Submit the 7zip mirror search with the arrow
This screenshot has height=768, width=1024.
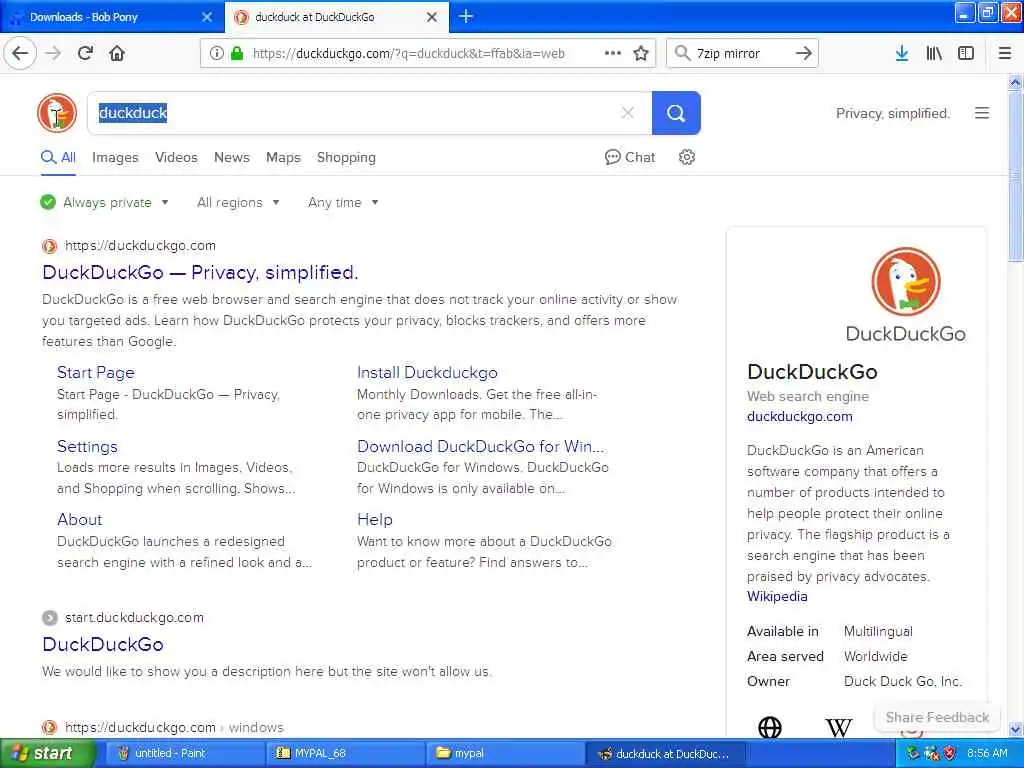coord(804,54)
